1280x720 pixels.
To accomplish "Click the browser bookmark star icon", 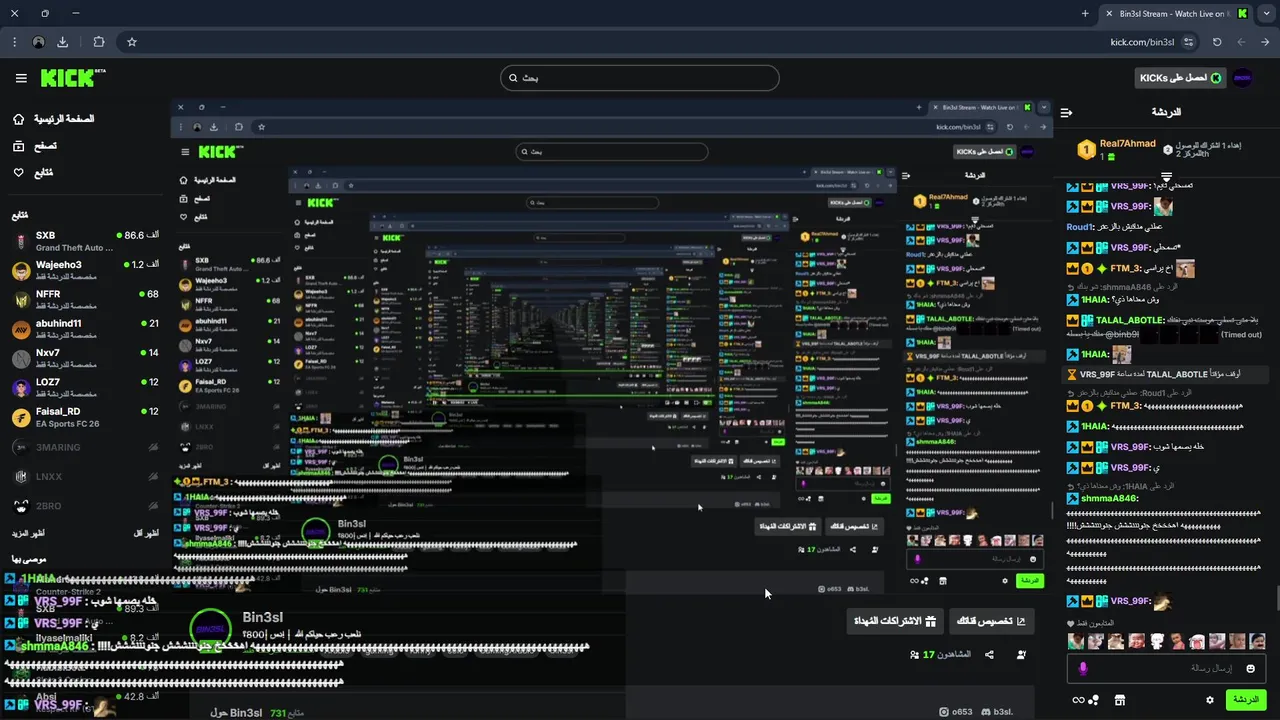I will [131, 42].
